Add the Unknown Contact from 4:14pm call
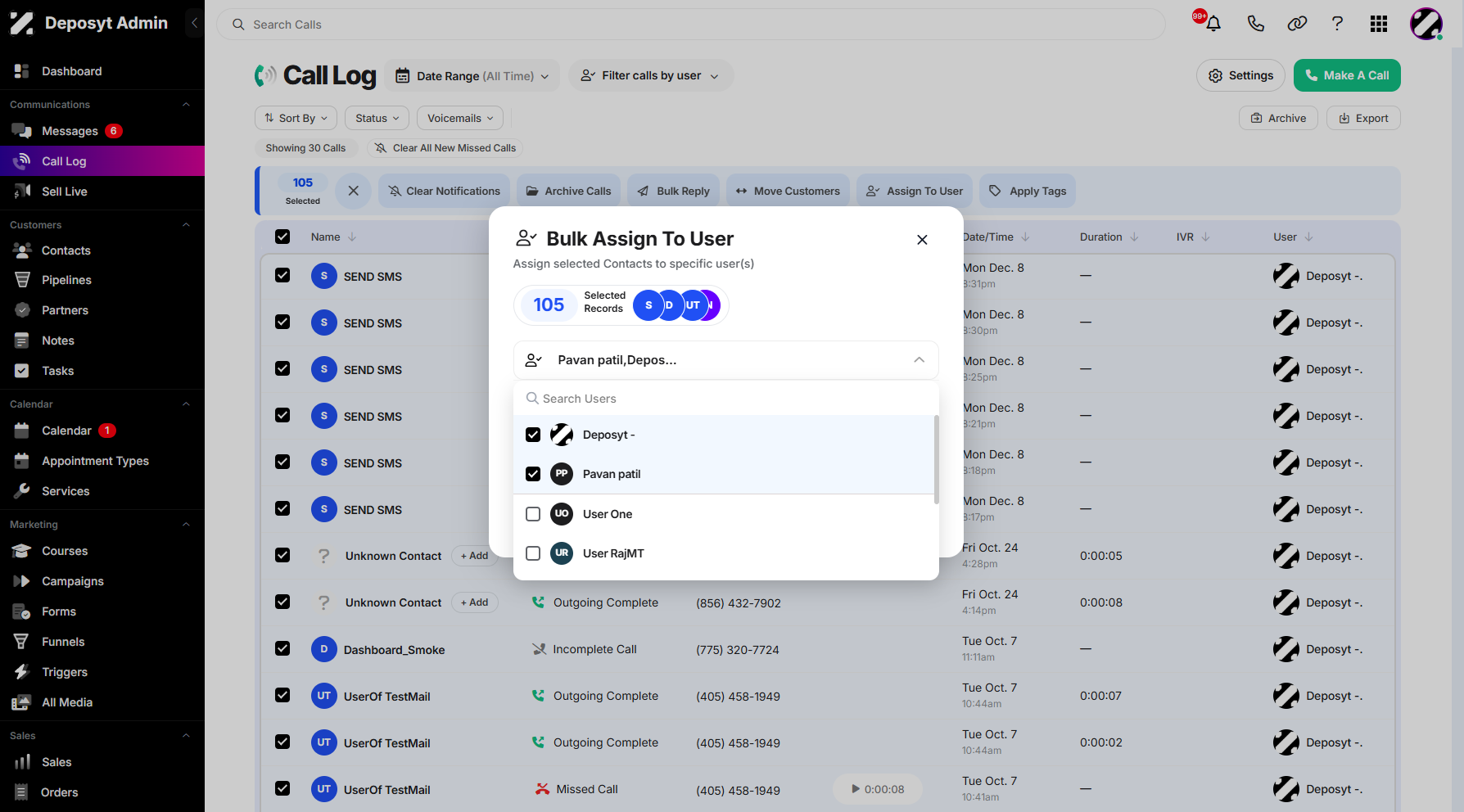Viewport: 1464px width, 812px height. (x=474, y=602)
